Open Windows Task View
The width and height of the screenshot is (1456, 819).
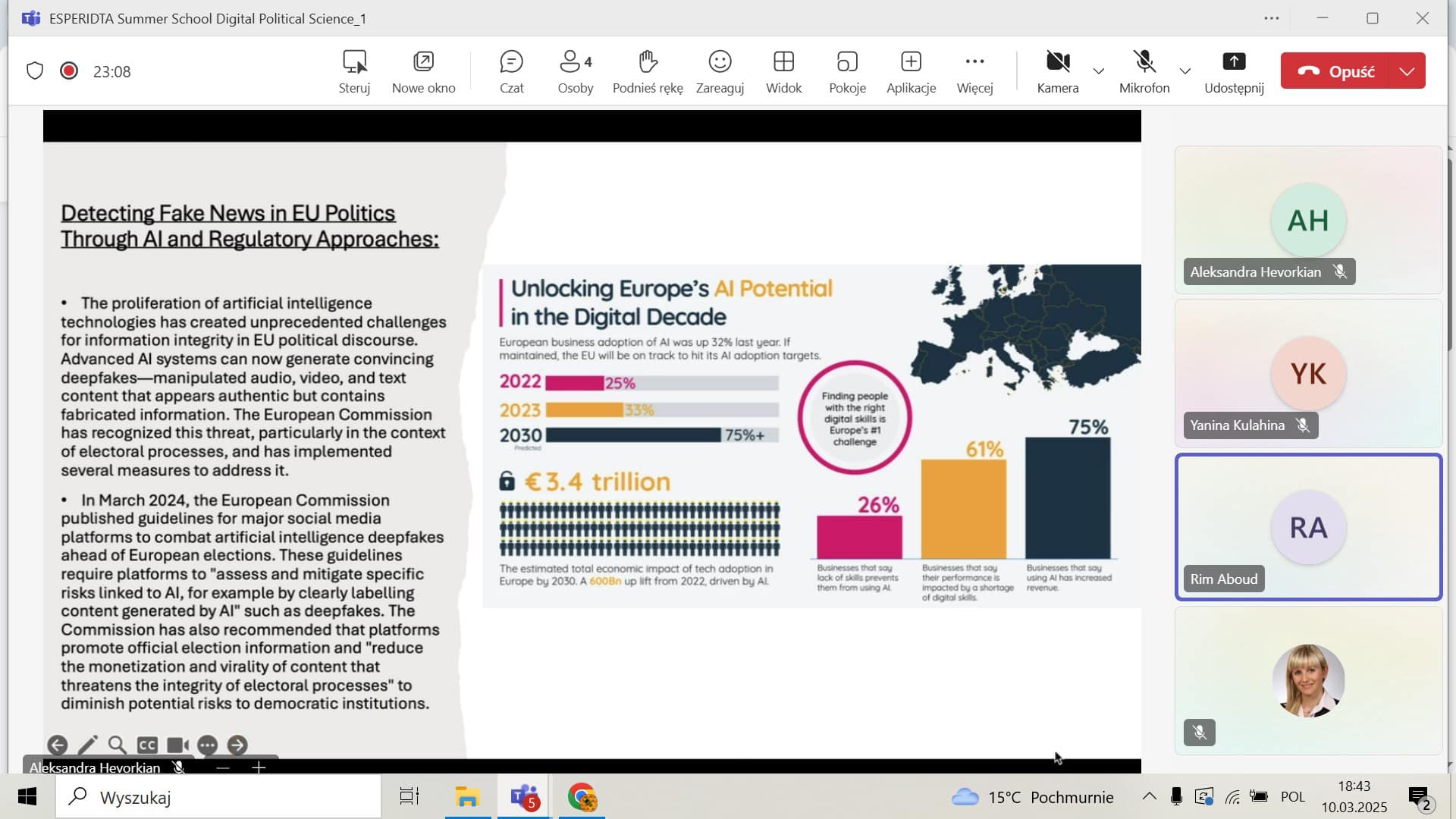tap(409, 797)
